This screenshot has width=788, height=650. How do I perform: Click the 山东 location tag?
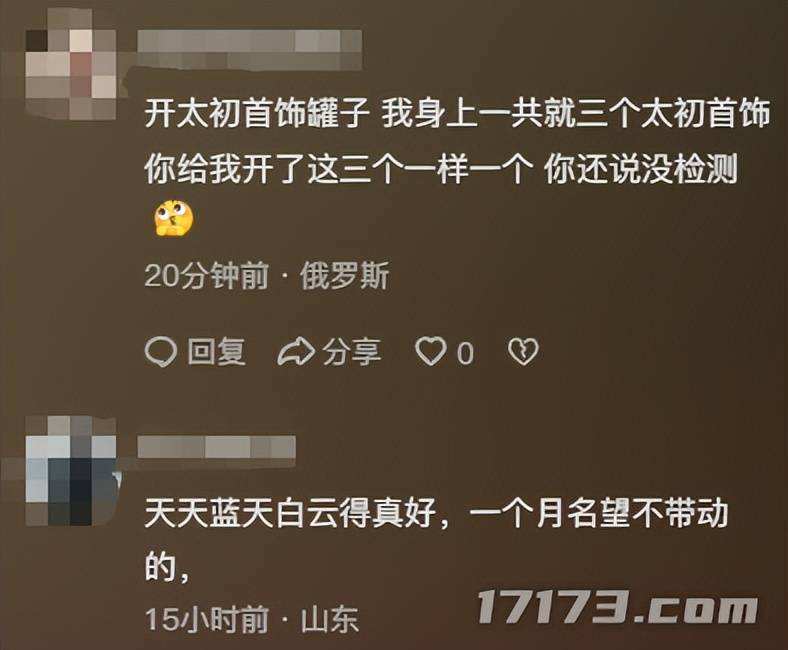[330, 620]
